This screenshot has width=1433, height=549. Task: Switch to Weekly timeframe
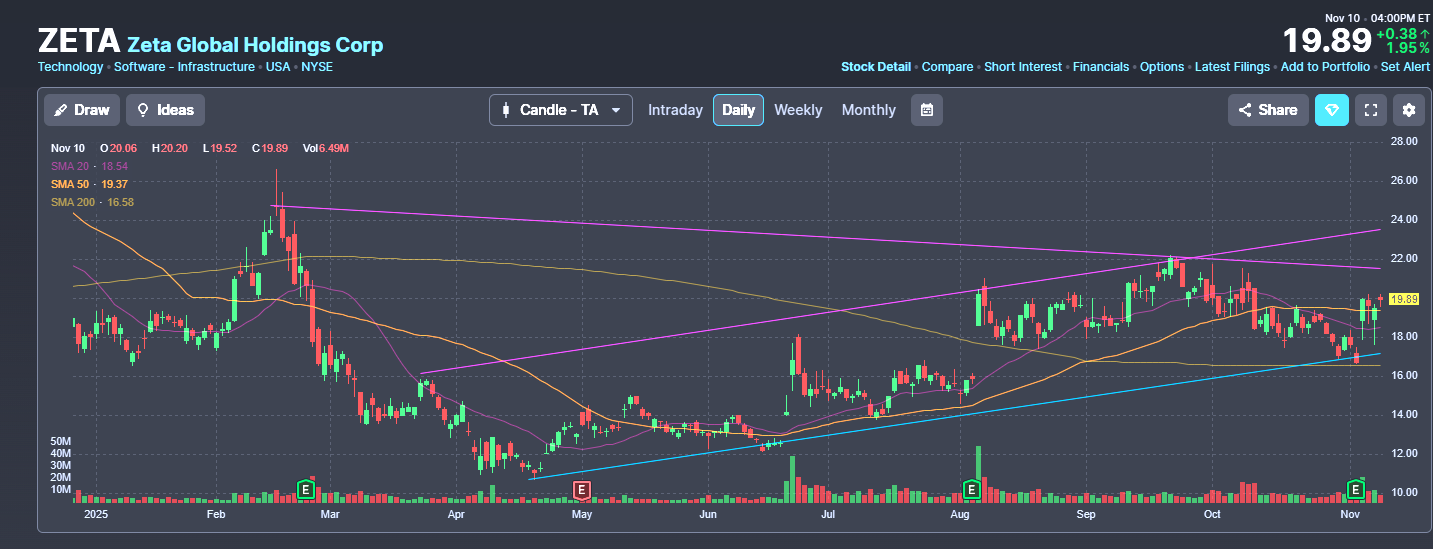tap(798, 110)
